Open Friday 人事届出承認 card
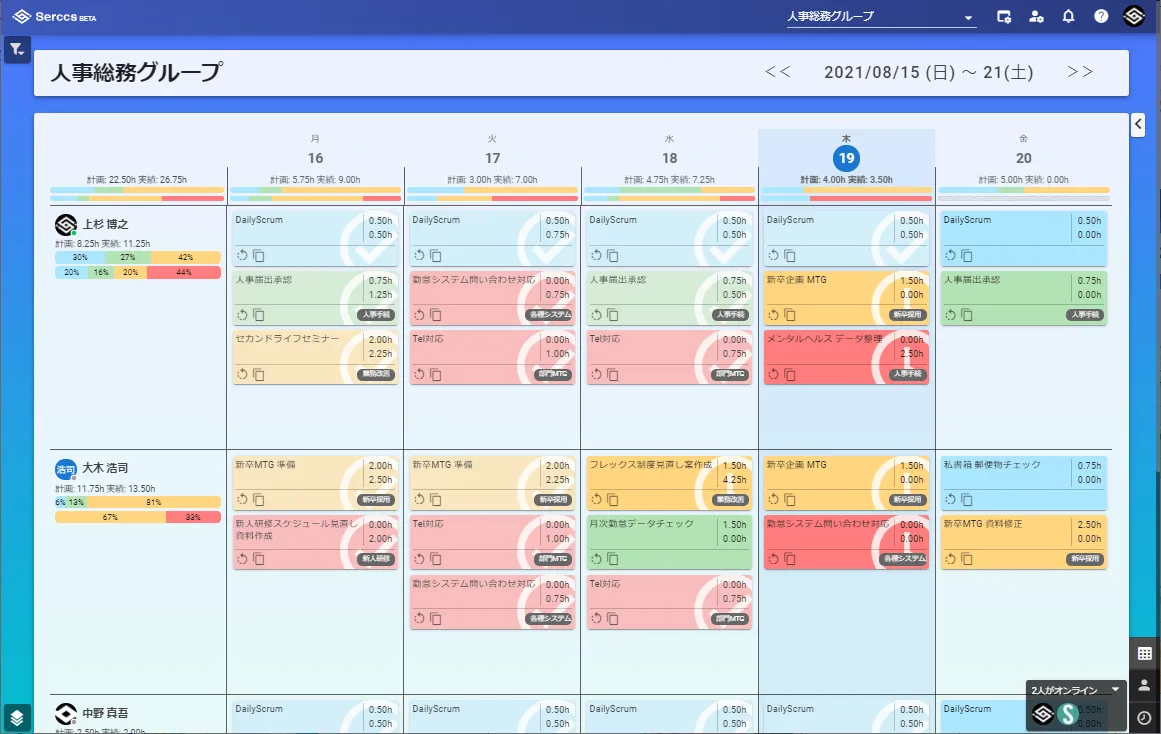This screenshot has width=1161, height=734. pyautogui.click(x=1023, y=298)
